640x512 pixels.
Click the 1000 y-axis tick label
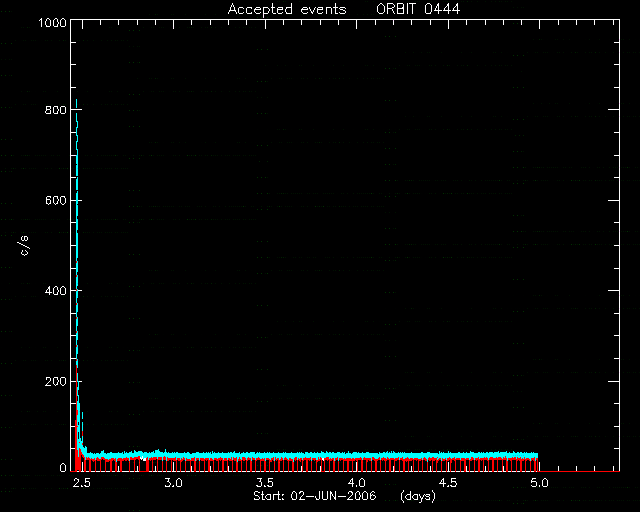52,22
